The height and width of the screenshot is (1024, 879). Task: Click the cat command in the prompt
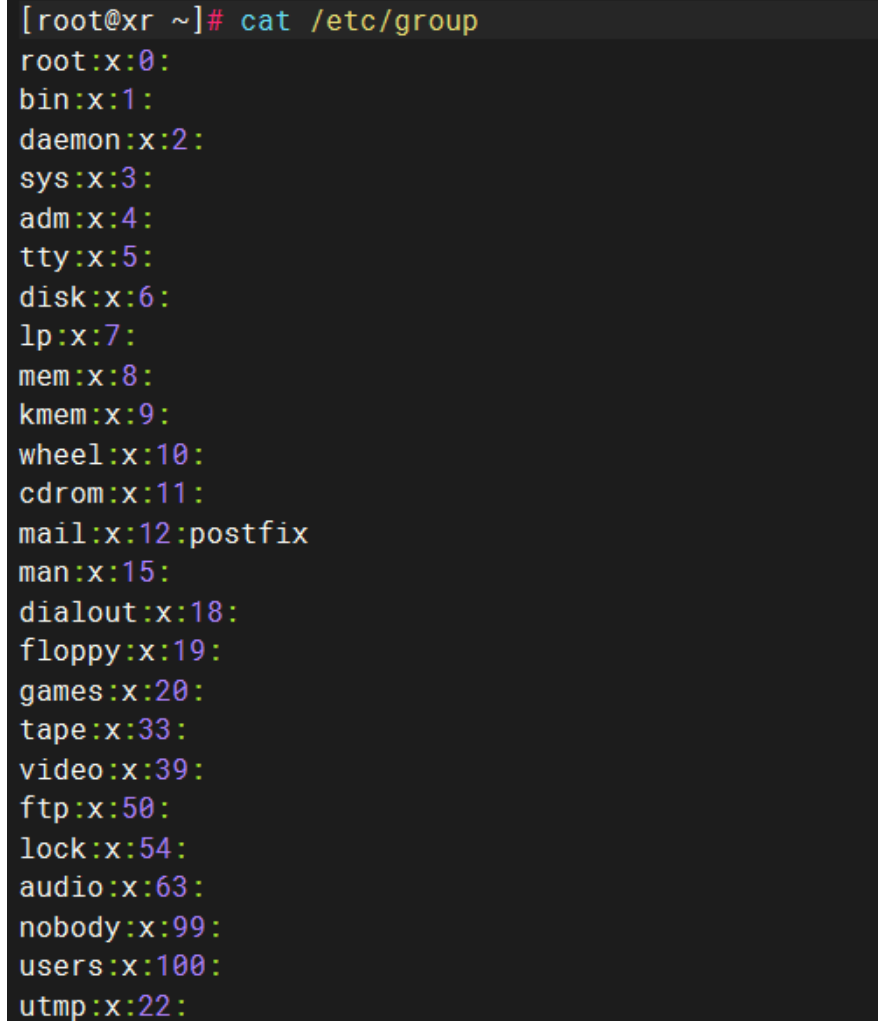(266, 21)
